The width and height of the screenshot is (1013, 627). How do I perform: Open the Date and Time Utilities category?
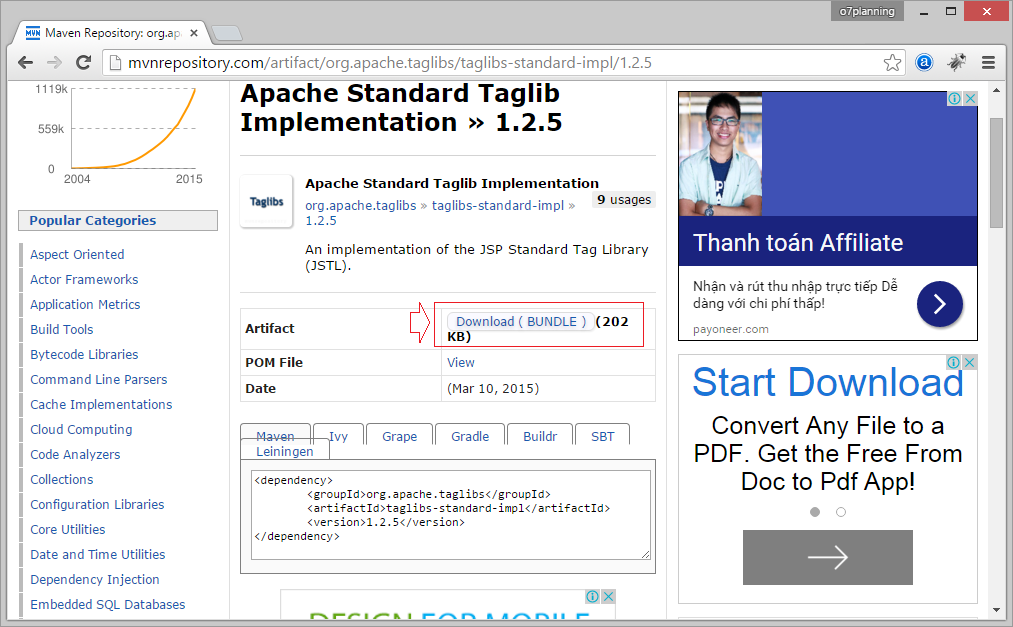(x=98, y=555)
